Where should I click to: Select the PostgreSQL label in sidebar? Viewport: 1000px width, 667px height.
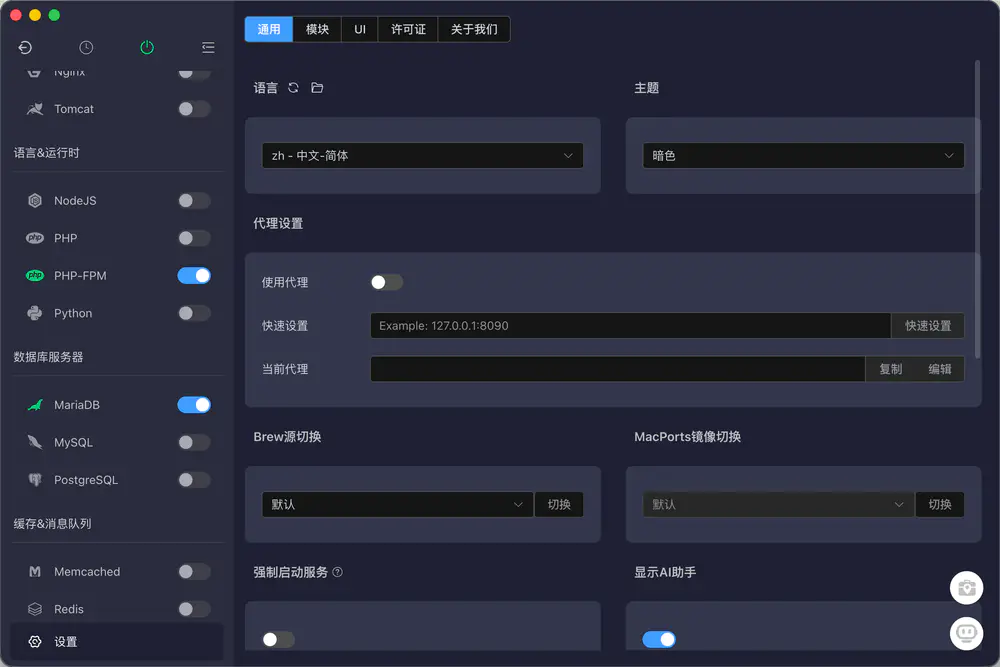click(86, 480)
